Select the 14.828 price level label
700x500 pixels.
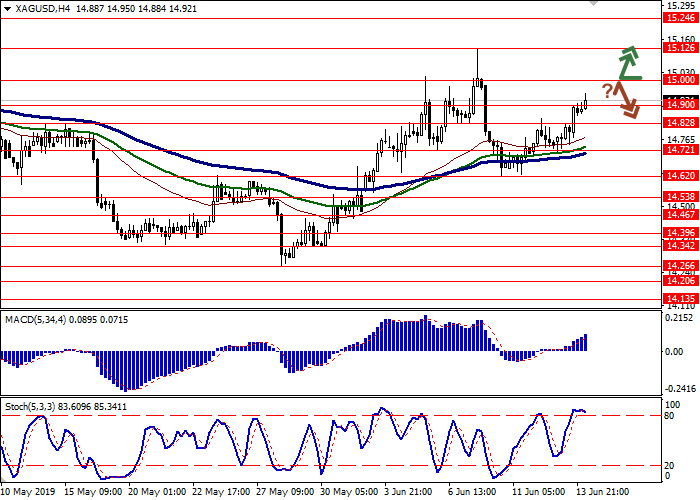click(680, 121)
